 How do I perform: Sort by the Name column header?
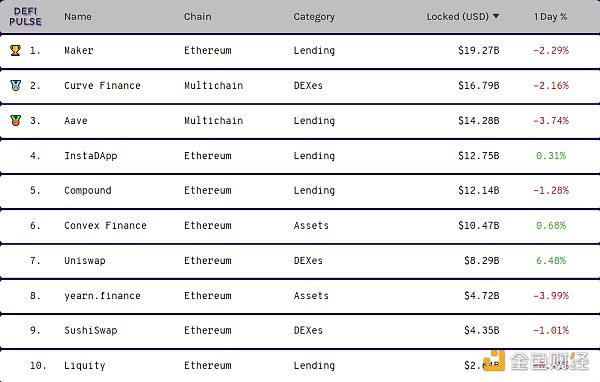78,16
